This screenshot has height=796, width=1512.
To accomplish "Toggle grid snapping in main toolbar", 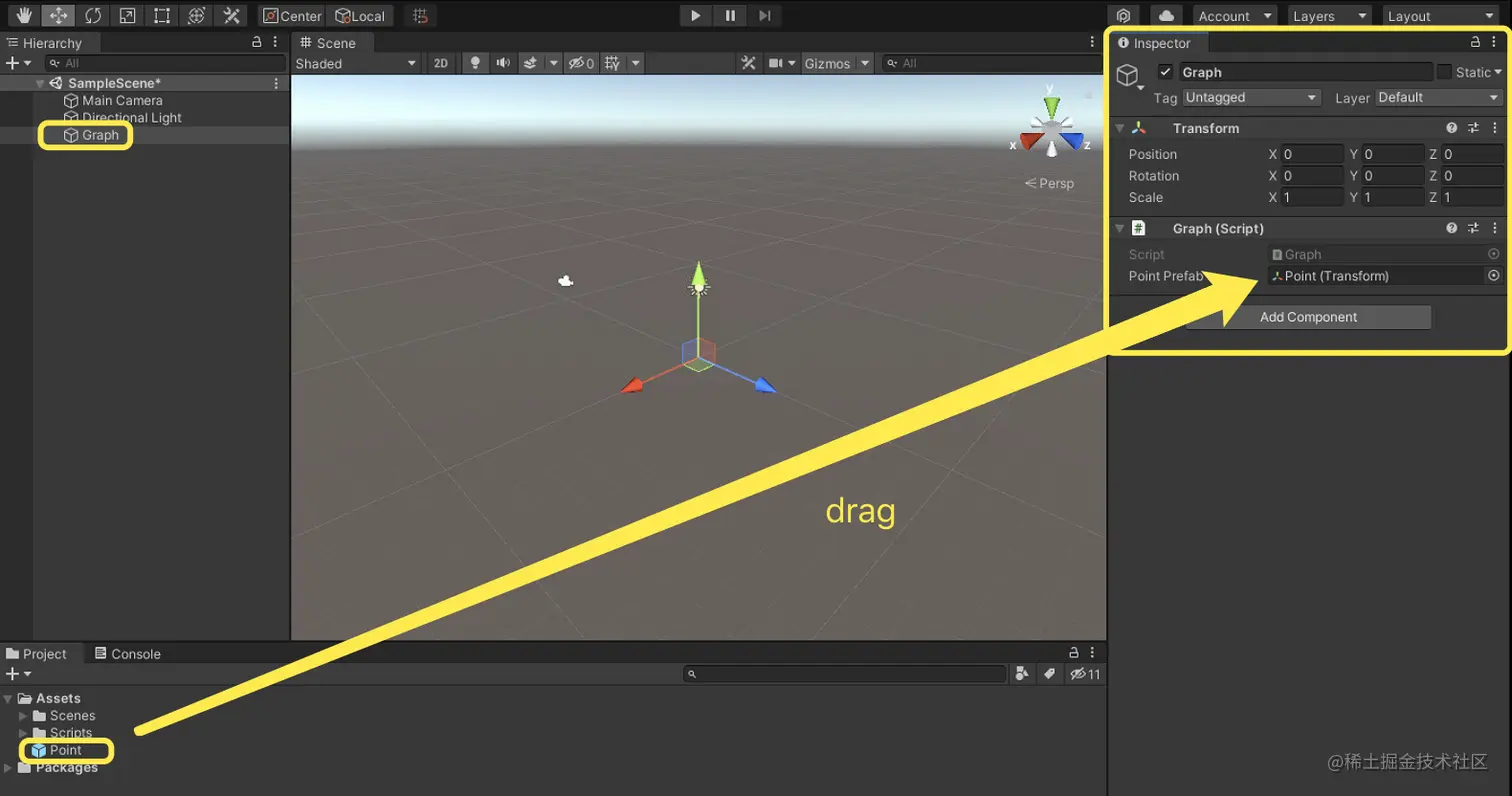I will coord(421,16).
